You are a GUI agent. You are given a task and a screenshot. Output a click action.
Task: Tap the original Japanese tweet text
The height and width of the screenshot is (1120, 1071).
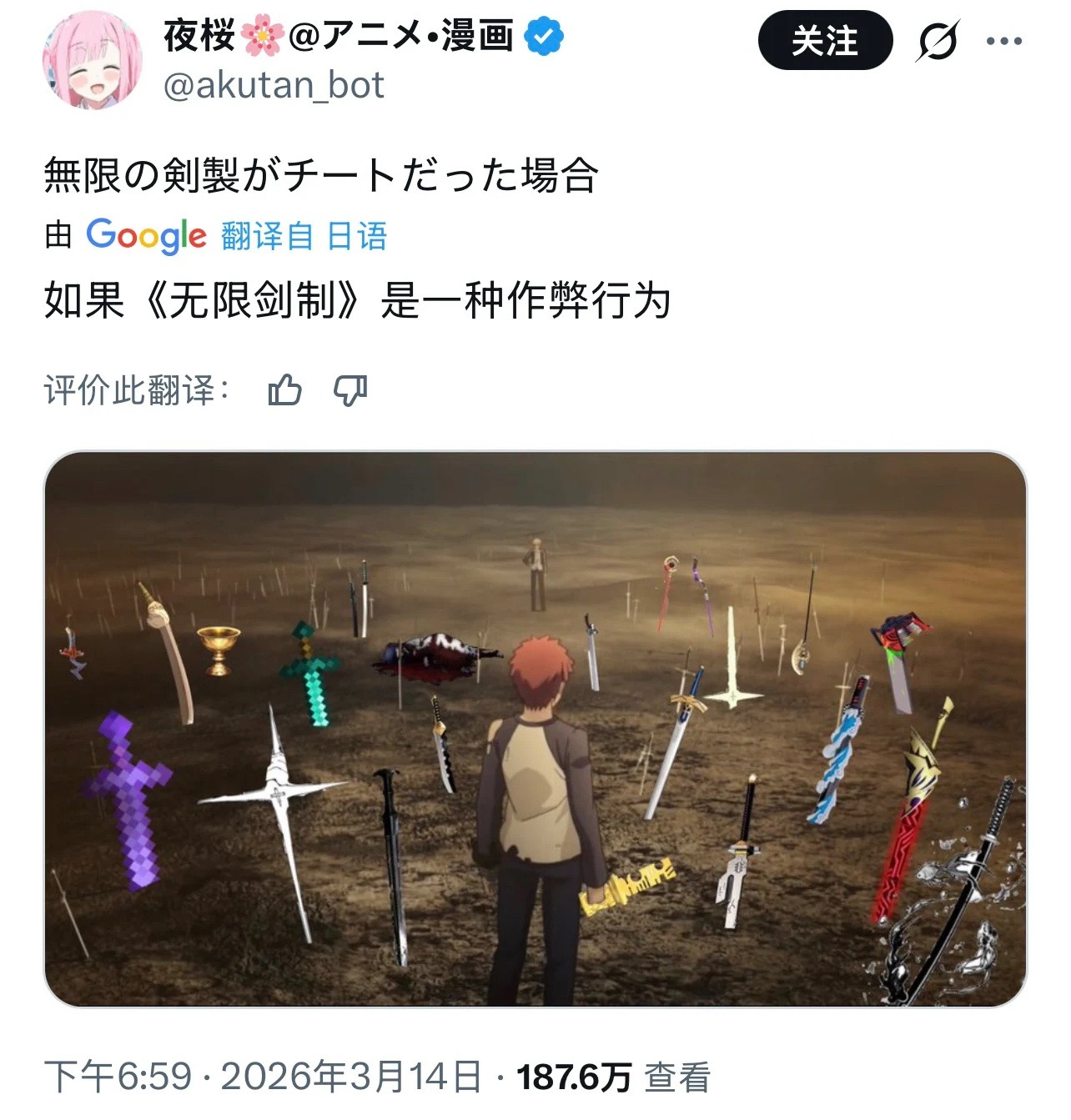321,175
